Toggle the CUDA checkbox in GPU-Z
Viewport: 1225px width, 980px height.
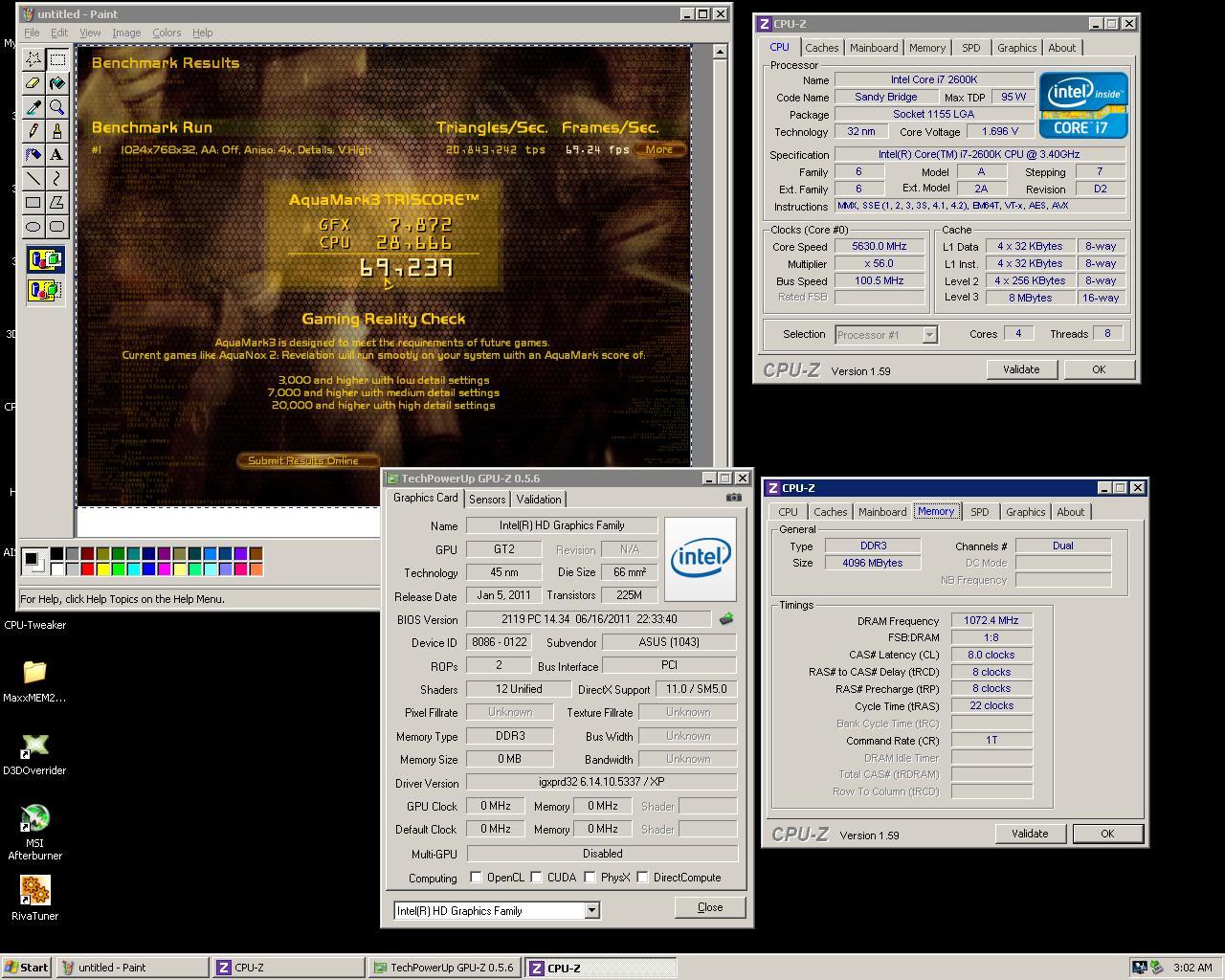tap(537, 877)
